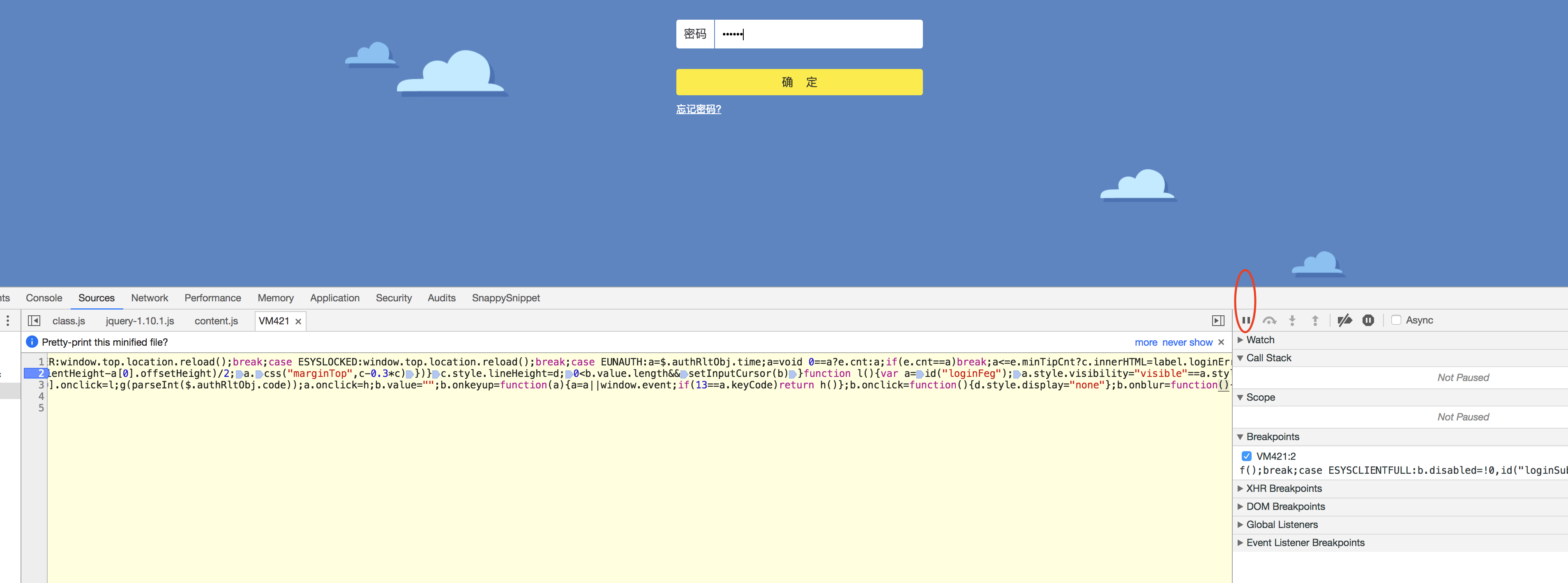Enable the Async checkbox
This screenshot has height=583, width=1568.
tap(1396, 320)
